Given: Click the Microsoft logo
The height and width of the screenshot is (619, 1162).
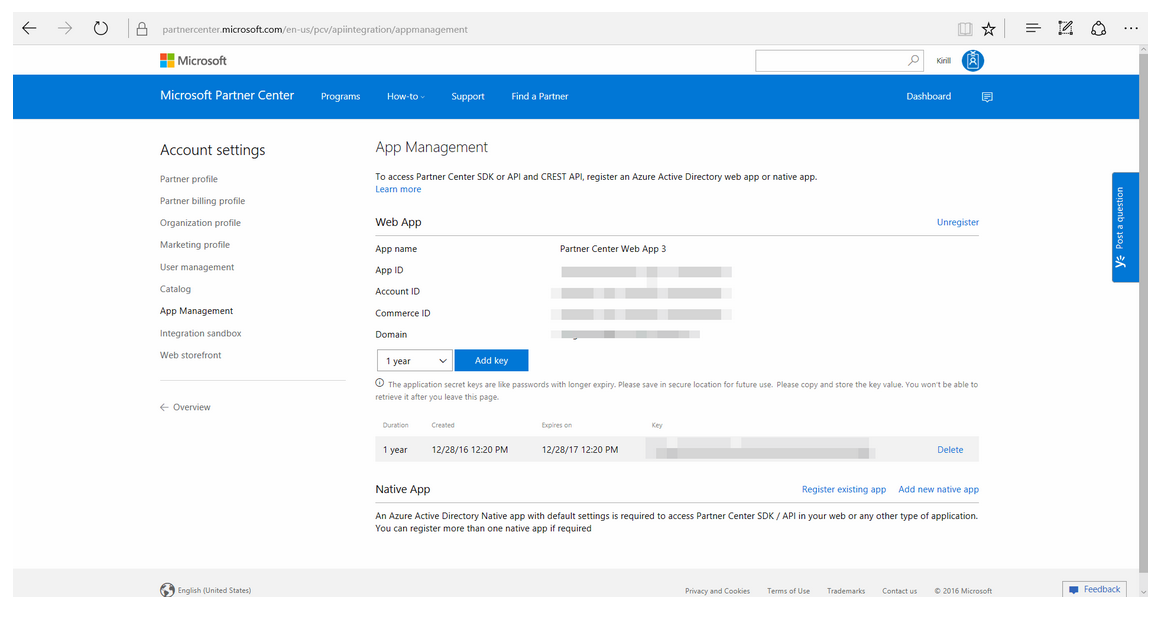Looking at the screenshot, I should click(193, 61).
